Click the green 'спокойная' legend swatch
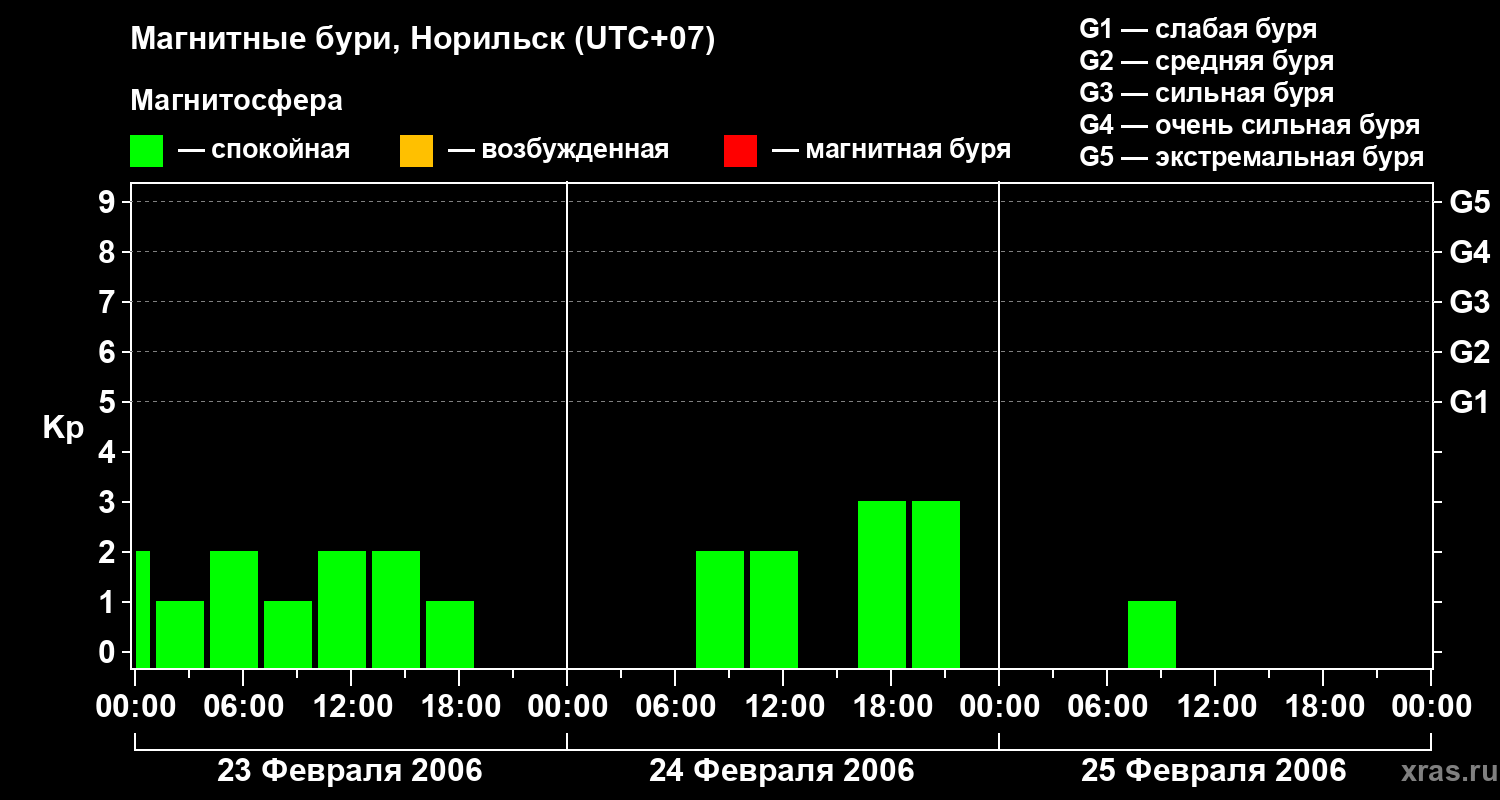 click(x=147, y=151)
